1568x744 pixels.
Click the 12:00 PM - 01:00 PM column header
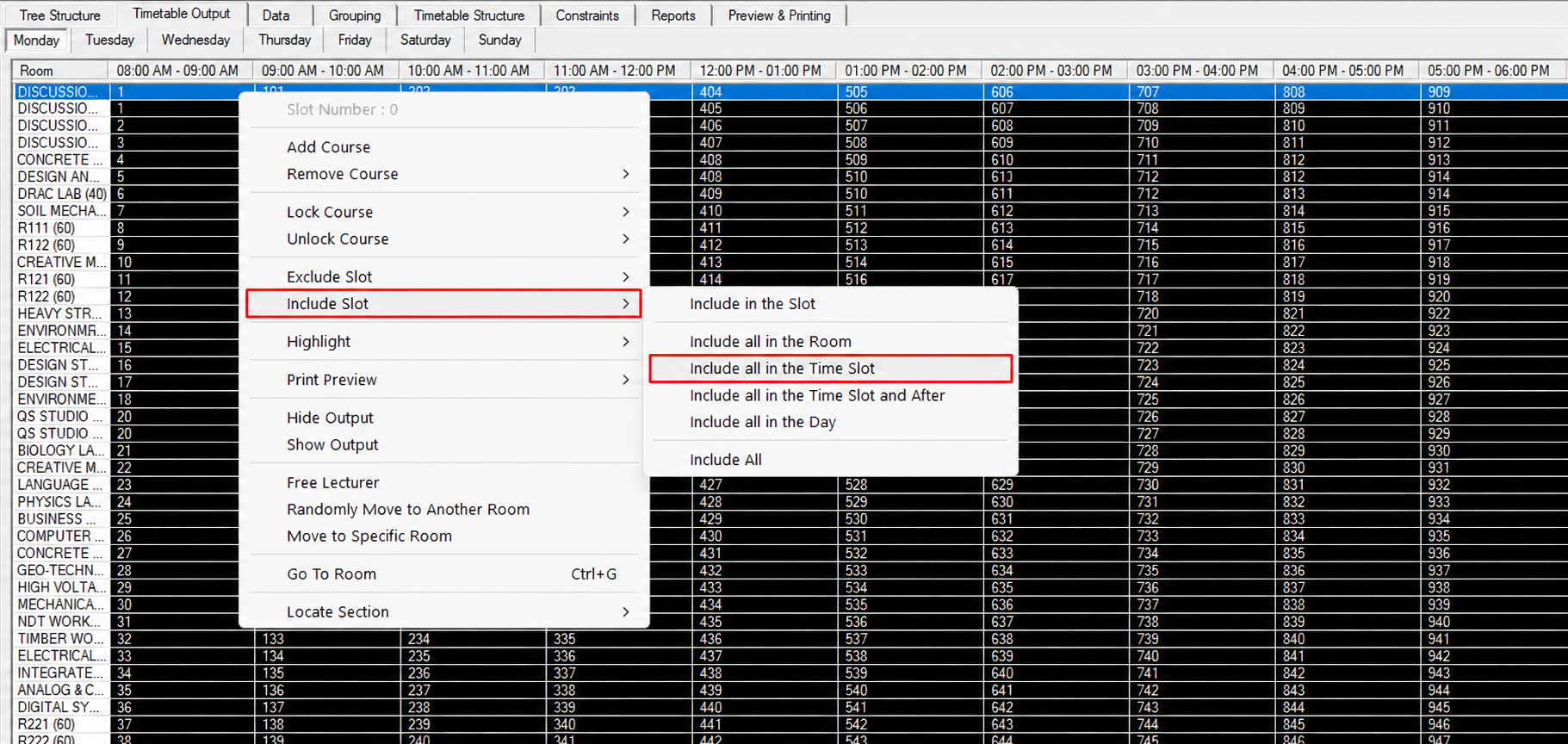coord(761,71)
